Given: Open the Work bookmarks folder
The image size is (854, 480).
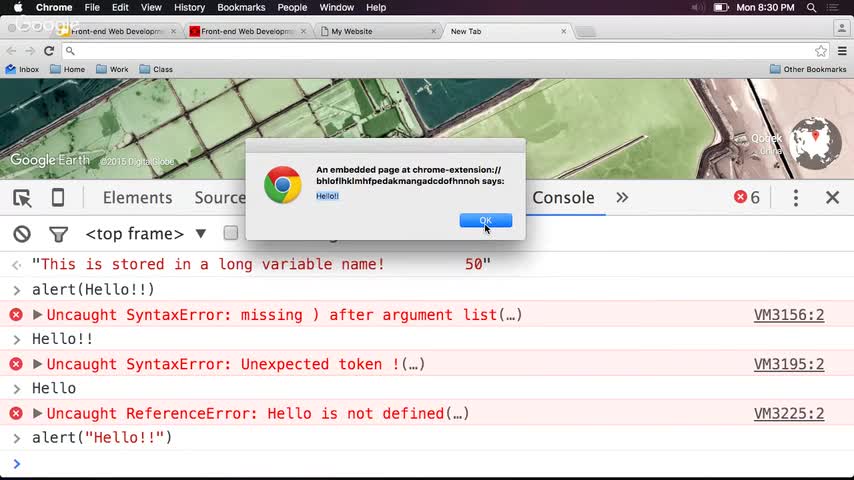Looking at the screenshot, I should click(112, 69).
